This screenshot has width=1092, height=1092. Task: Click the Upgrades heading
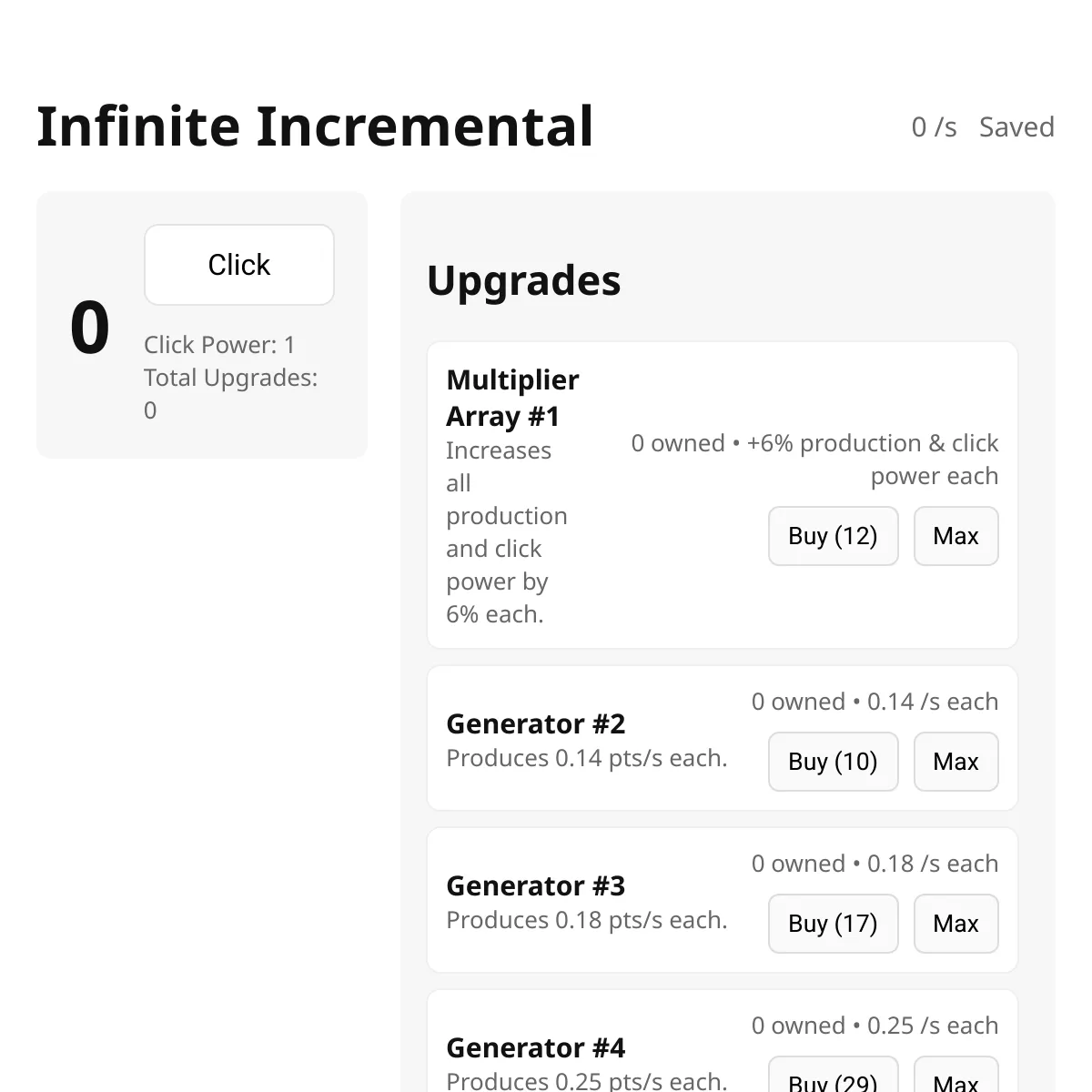point(524,280)
